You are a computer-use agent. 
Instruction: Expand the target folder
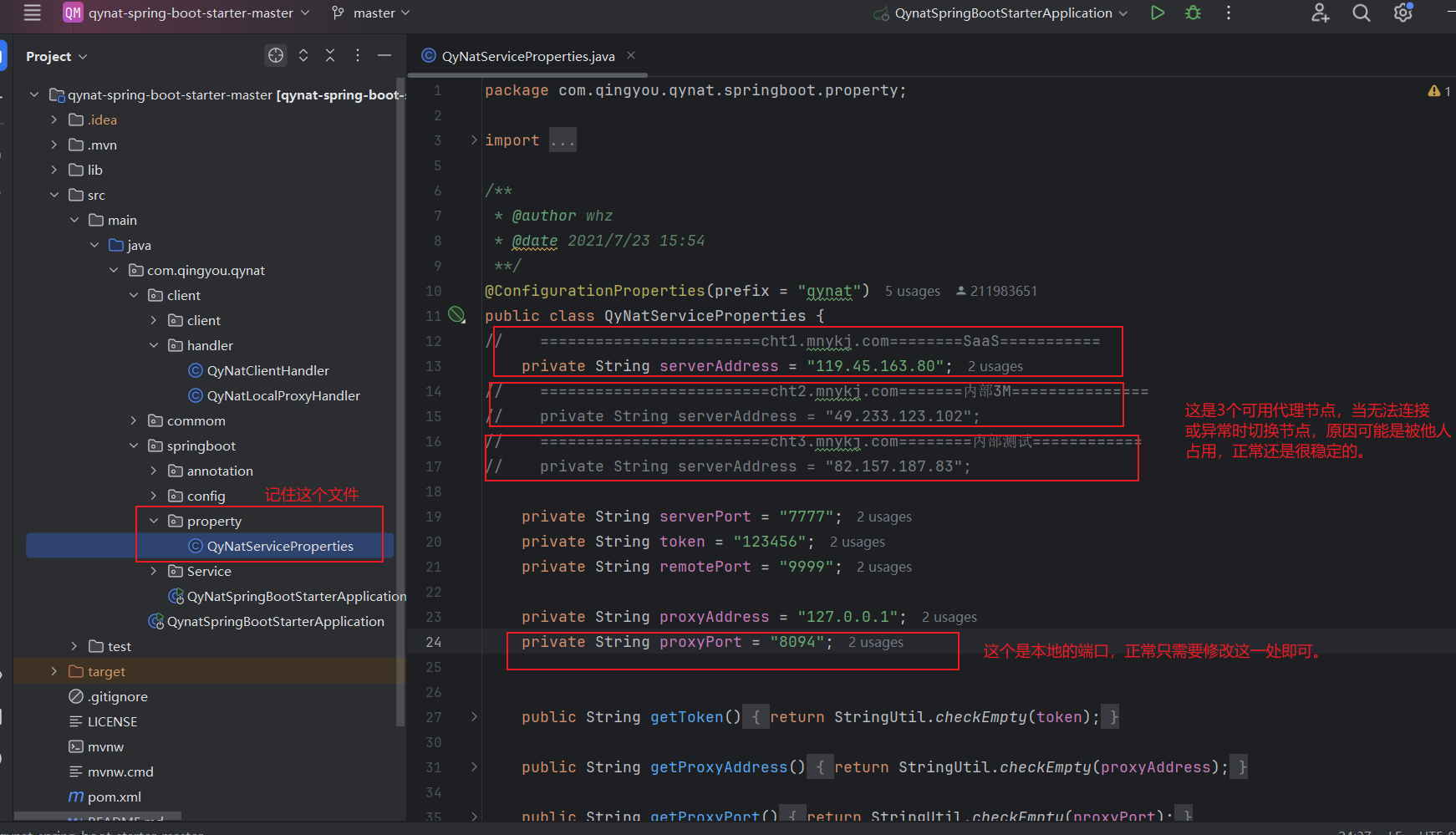54,671
